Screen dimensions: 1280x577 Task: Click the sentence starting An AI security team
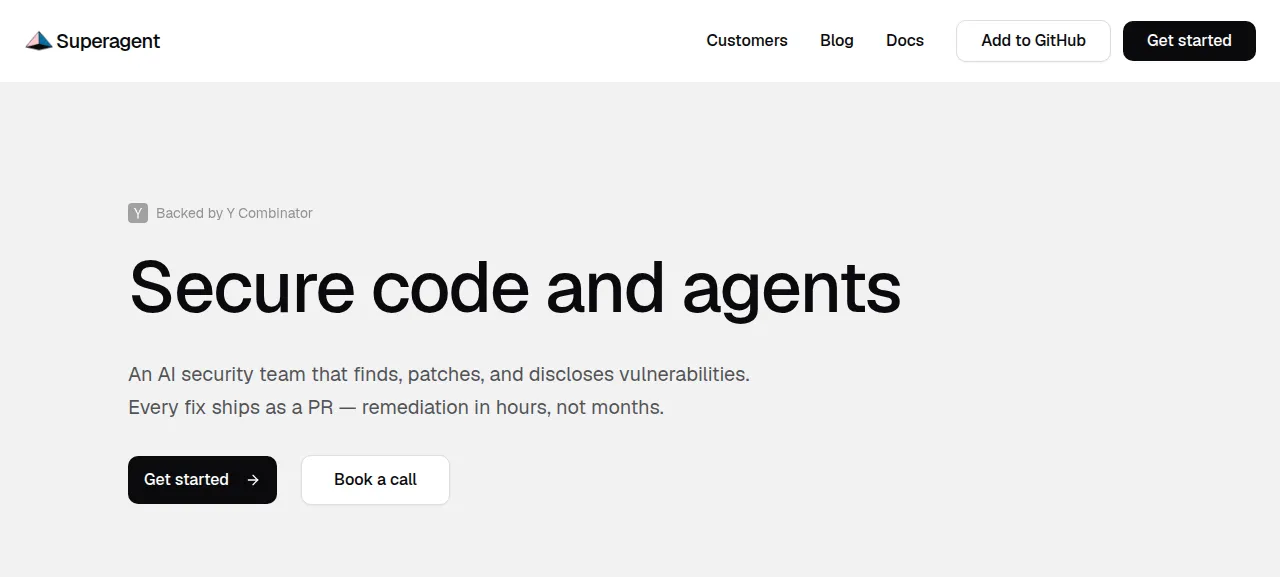439,375
